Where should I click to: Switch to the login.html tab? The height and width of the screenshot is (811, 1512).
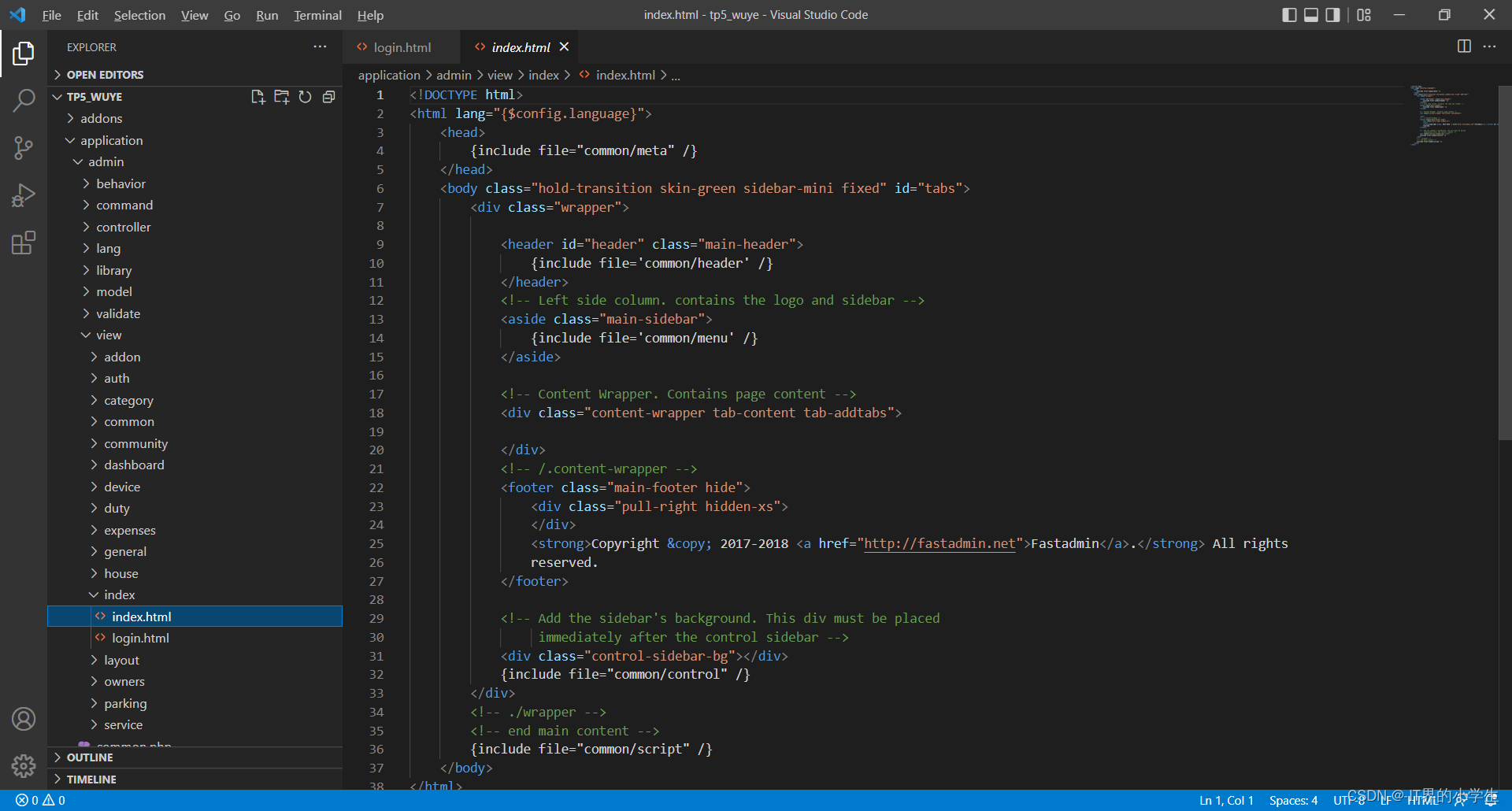(402, 47)
